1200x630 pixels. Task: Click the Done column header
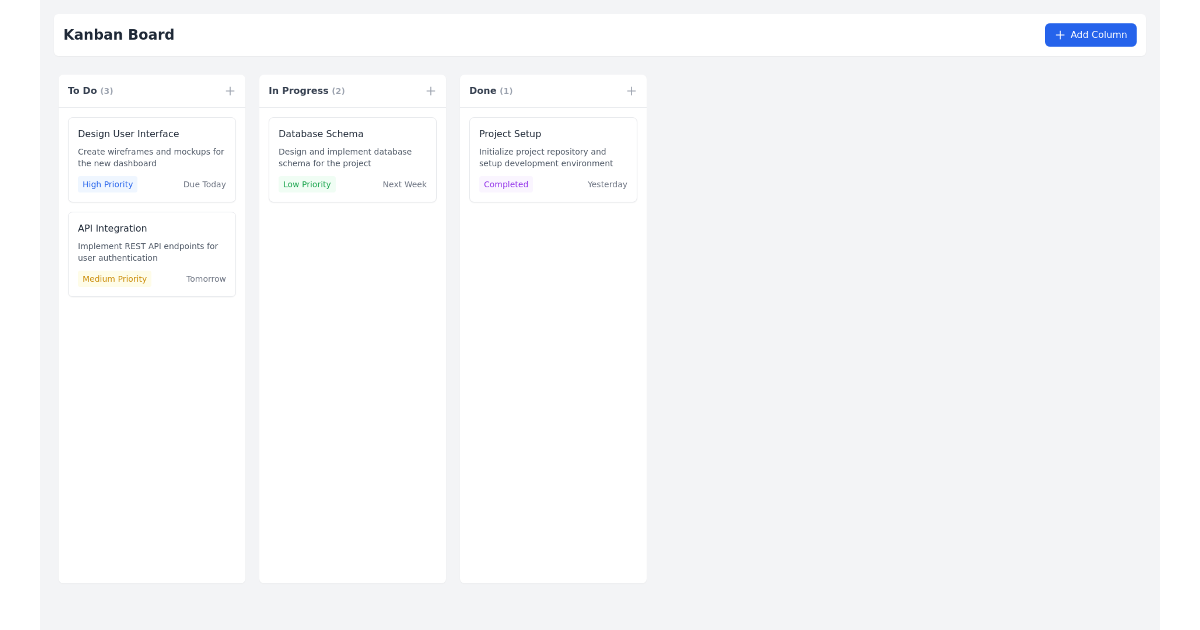tap(491, 91)
